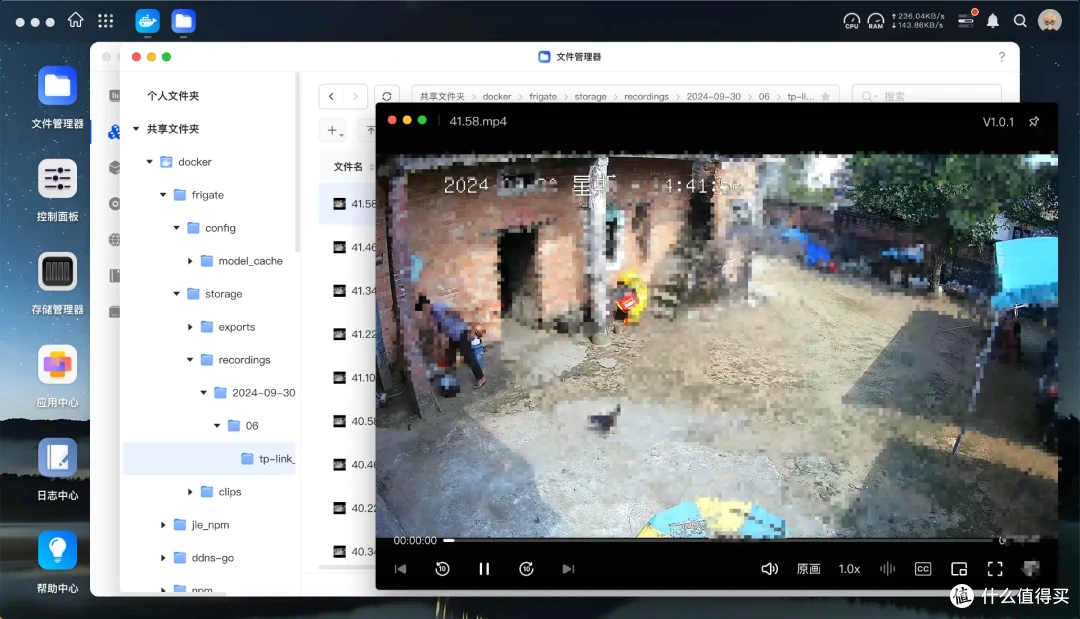Select the 2024-09-30 folder in the tree
The image size is (1080, 619).
click(x=263, y=392)
